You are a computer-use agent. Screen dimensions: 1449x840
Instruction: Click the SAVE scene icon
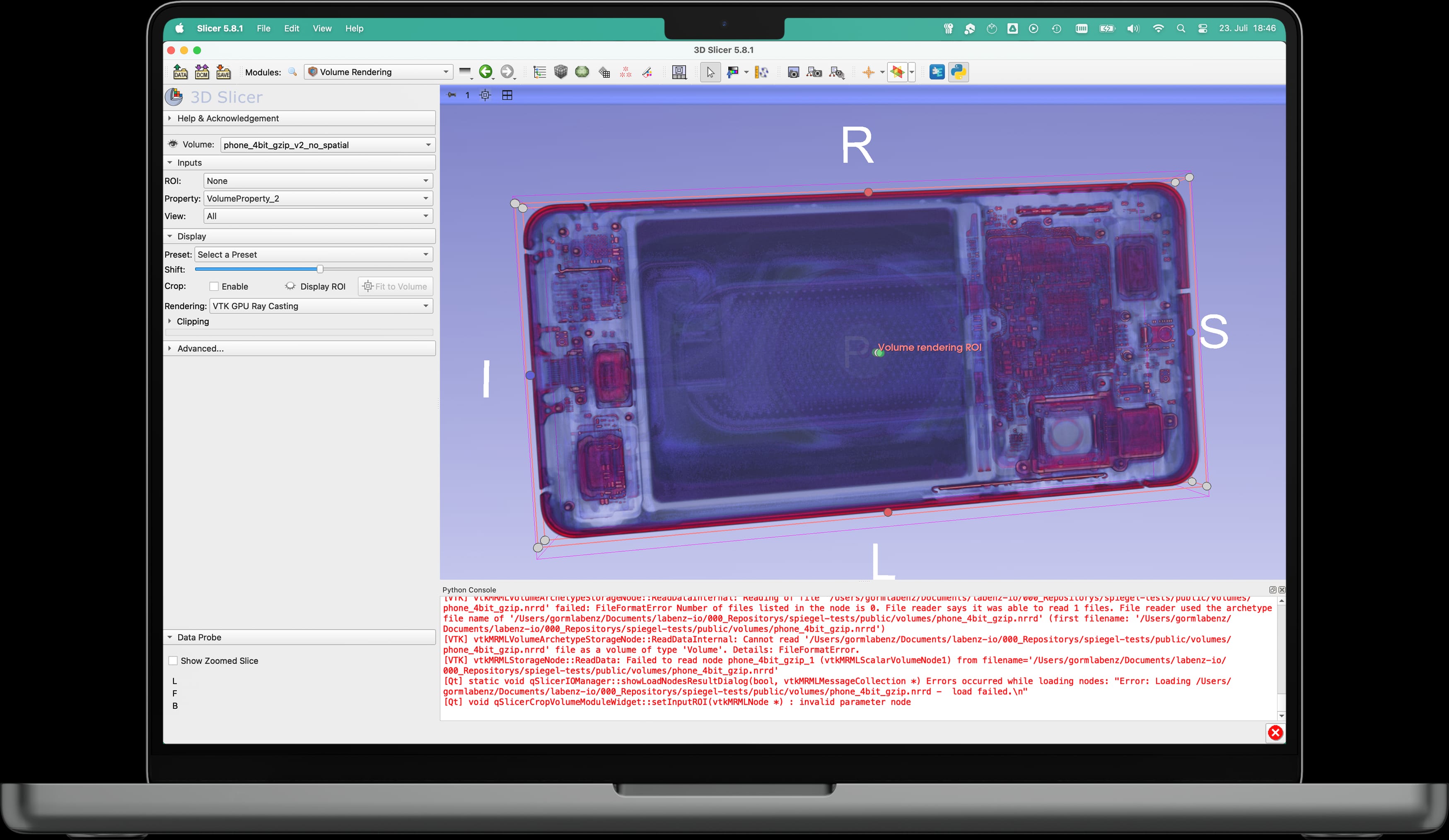click(x=223, y=72)
